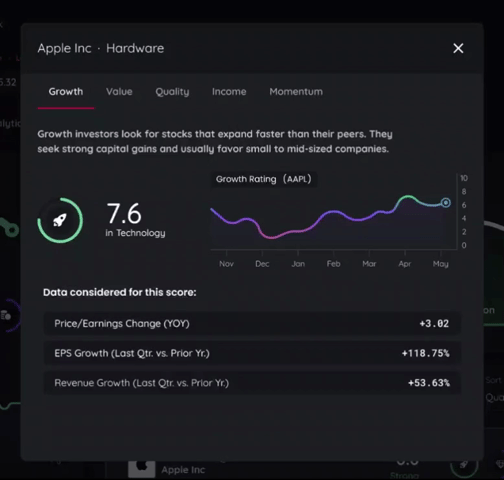
Task: Click the May label on chart axis
Action: (x=441, y=264)
